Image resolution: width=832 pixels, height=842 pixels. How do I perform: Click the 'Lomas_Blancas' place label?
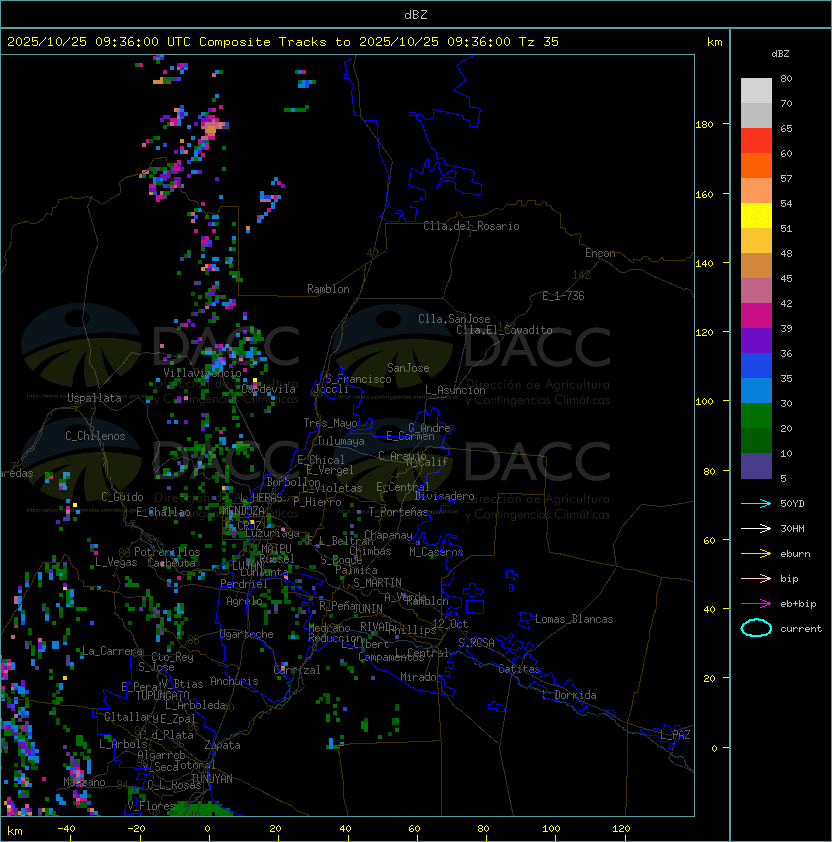click(574, 619)
